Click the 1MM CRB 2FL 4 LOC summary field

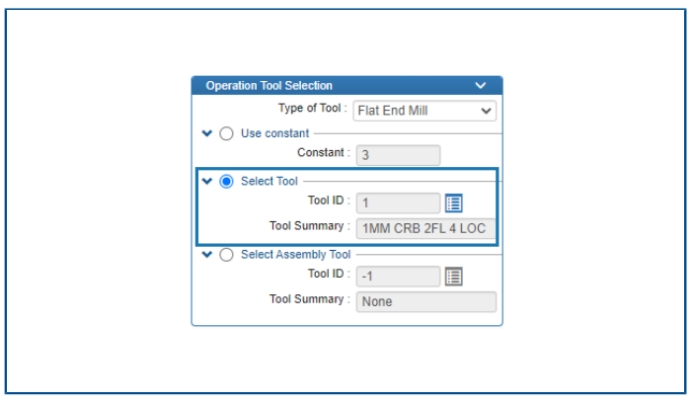point(425,228)
